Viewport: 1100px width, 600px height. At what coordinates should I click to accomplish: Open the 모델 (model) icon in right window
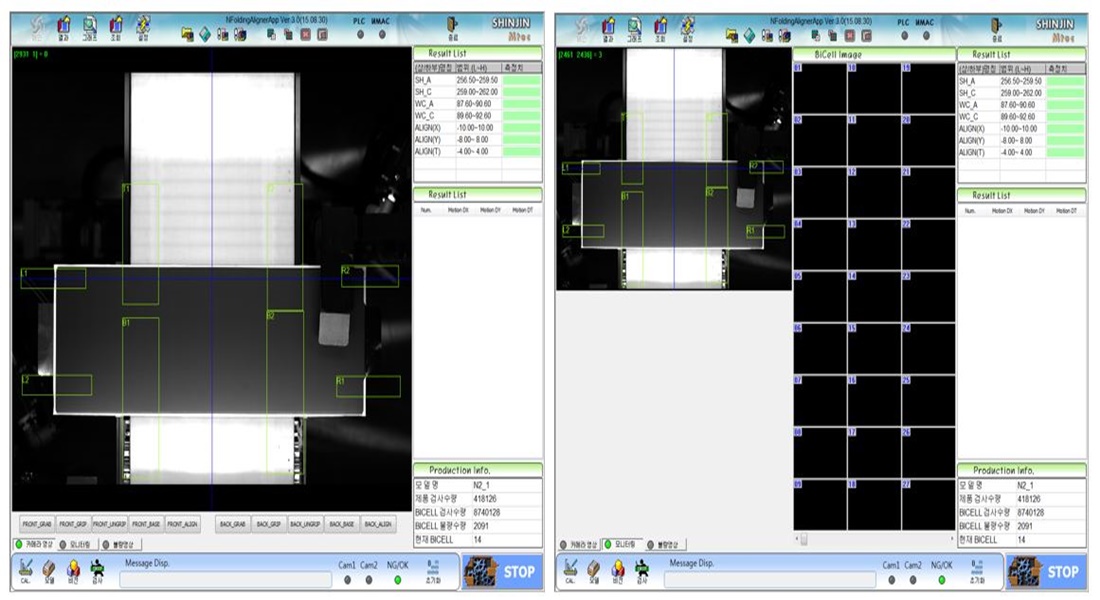(x=593, y=570)
